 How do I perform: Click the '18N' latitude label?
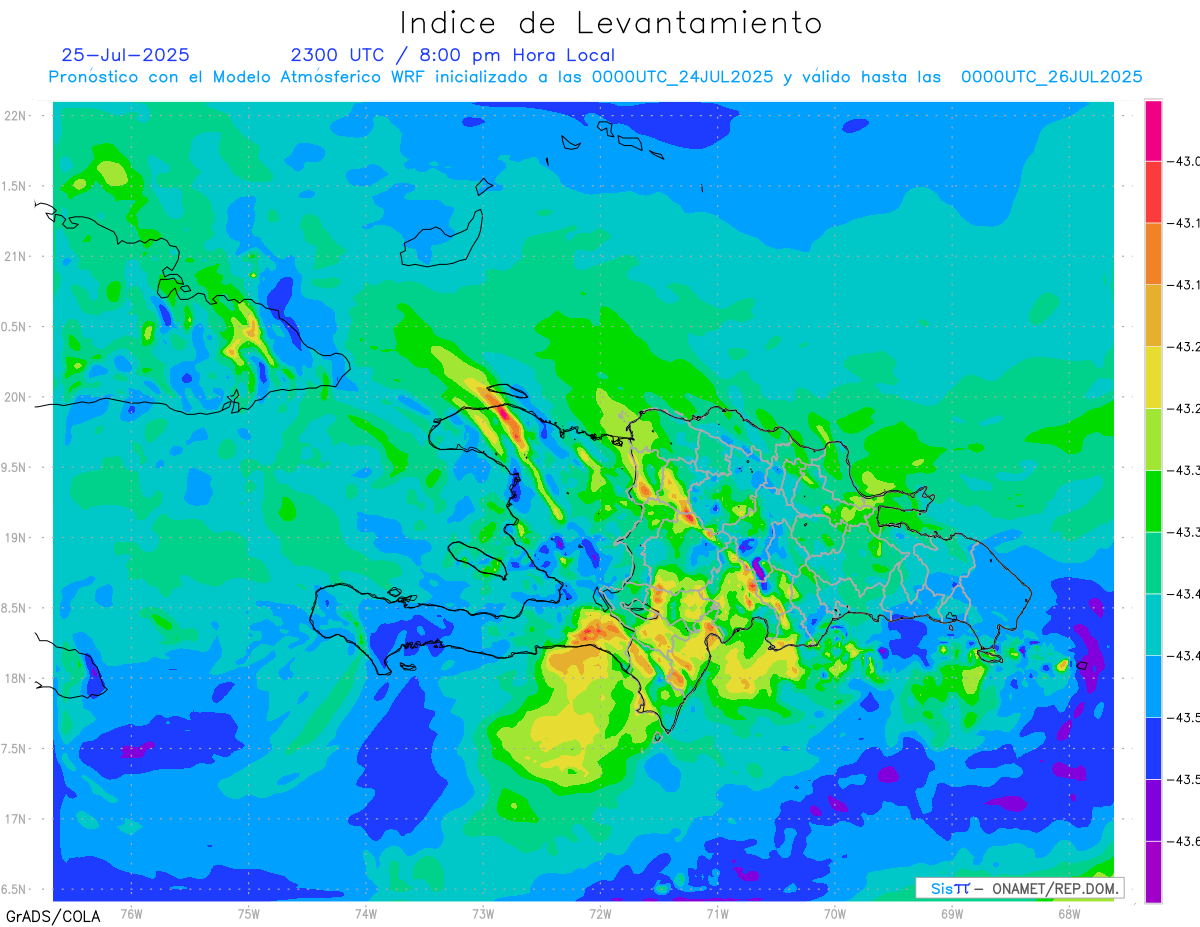16,679
